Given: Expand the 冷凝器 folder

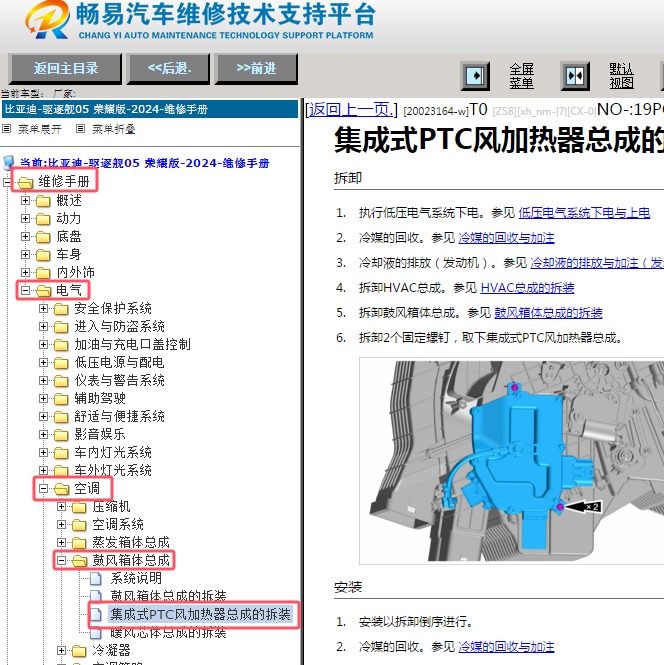Looking at the screenshot, I should [x=61, y=651].
